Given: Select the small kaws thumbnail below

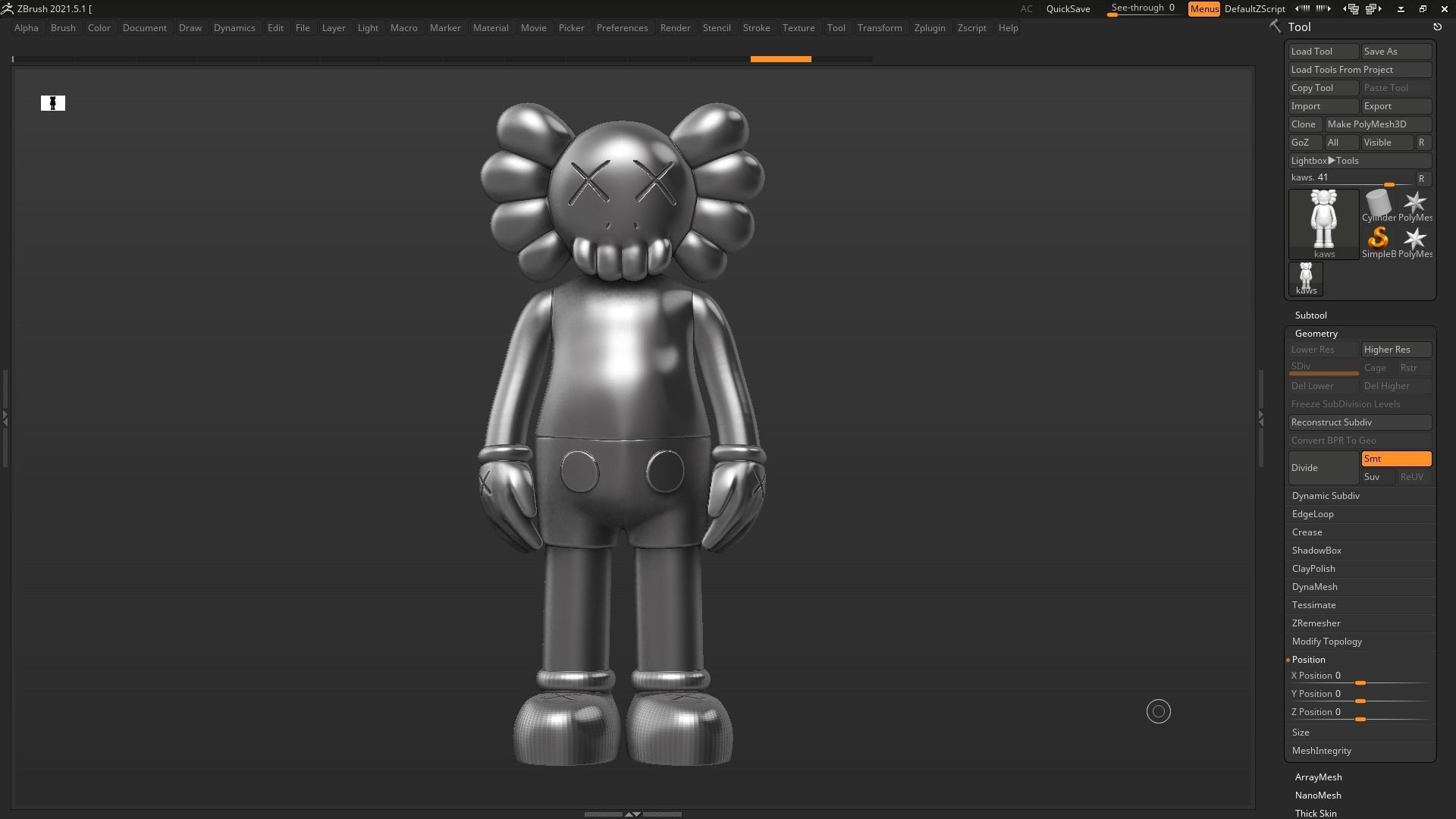Looking at the screenshot, I should click(1306, 278).
